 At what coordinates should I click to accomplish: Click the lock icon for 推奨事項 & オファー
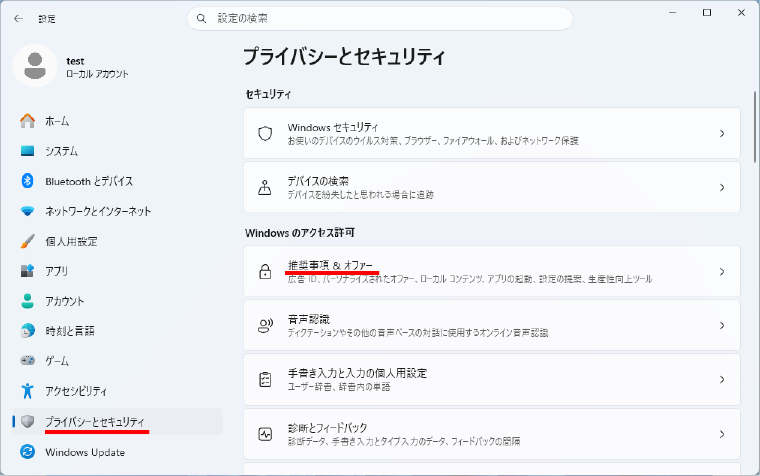265,271
